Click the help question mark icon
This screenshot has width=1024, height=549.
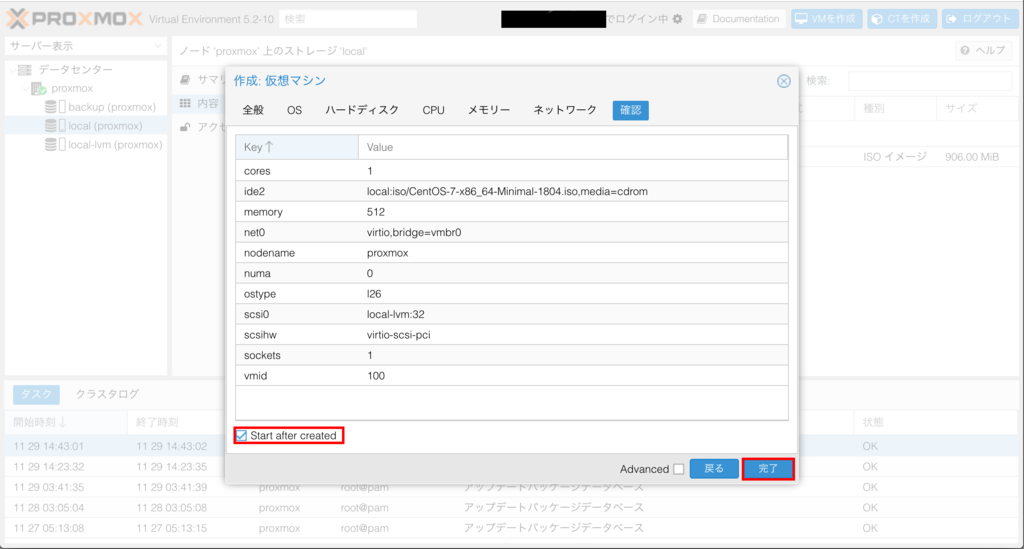click(x=965, y=50)
